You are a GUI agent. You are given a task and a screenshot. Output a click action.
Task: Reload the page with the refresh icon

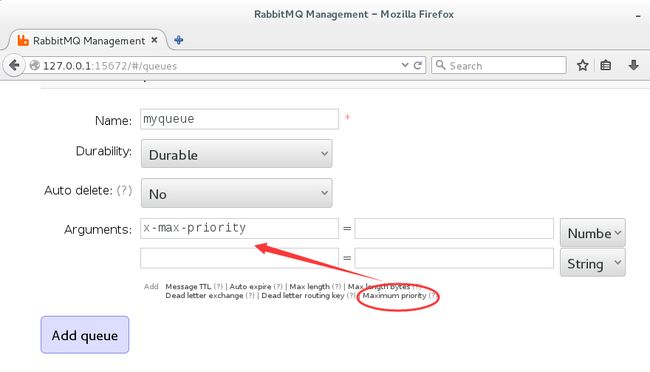[418, 66]
